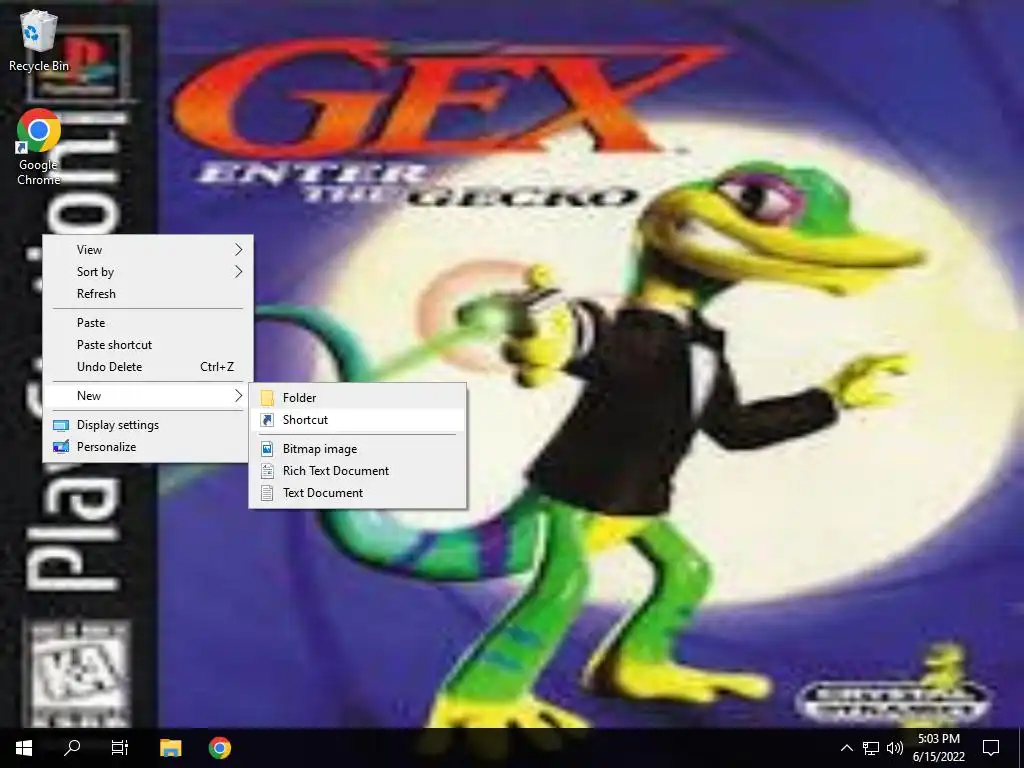The width and height of the screenshot is (1024, 768).
Task: Click the taskbar search magnifier
Action: [x=72, y=748]
